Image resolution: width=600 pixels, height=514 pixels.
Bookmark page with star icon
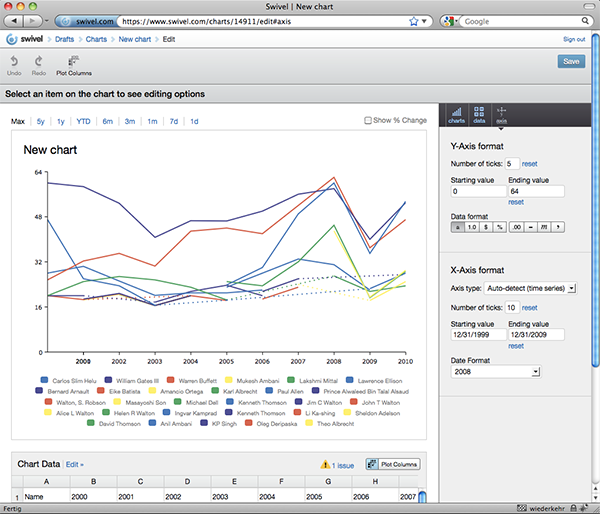[x=414, y=21]
